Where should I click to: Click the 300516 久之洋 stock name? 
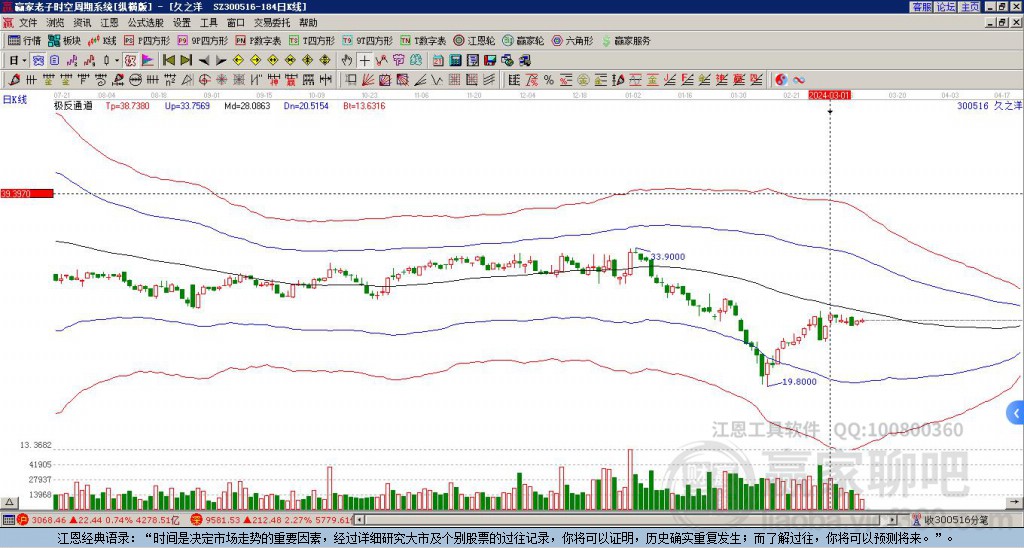pos(988,105)
